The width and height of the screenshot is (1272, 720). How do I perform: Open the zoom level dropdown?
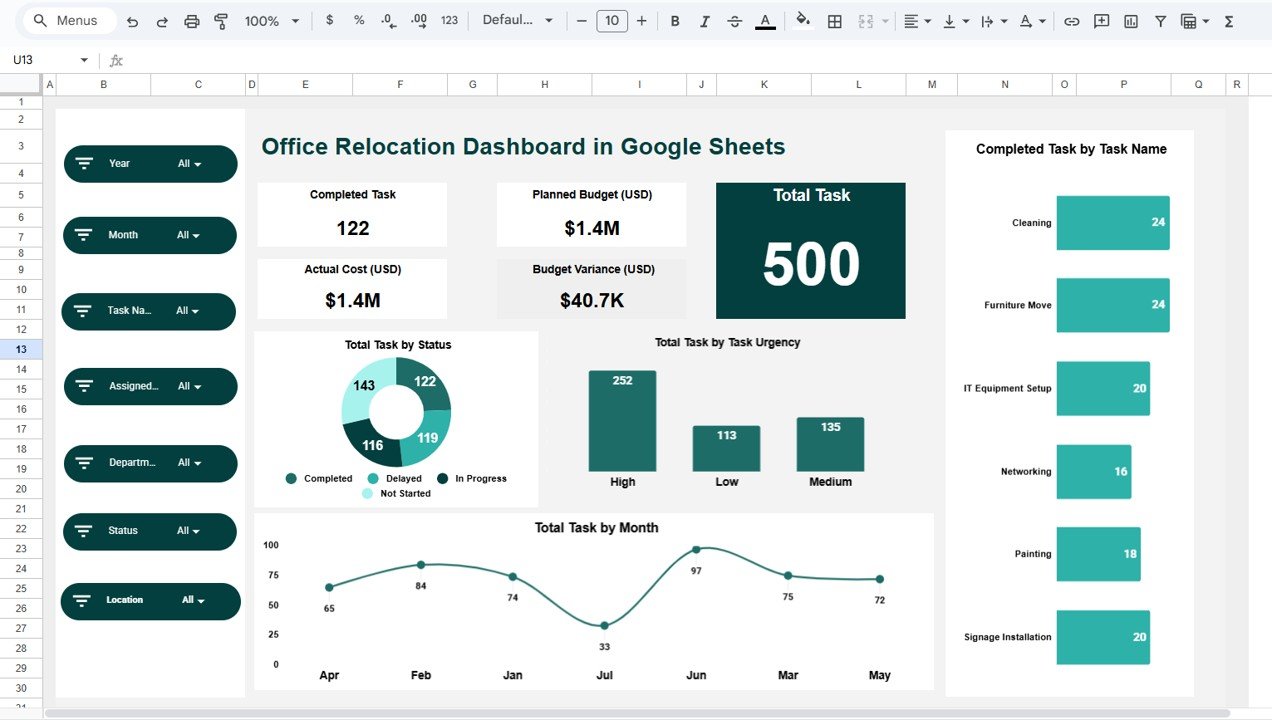click(x=271, y=20)
